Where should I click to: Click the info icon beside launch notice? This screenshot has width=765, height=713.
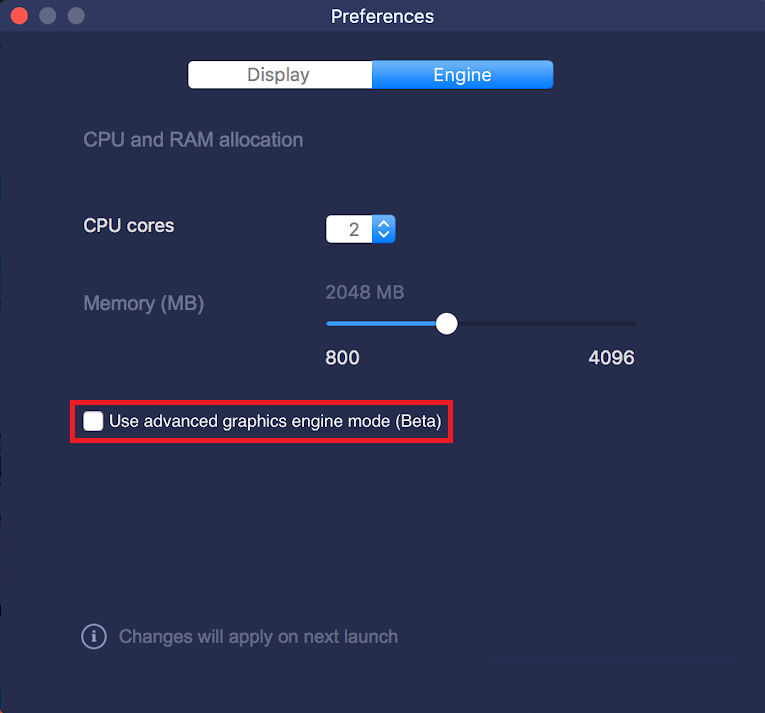(94, 636)
